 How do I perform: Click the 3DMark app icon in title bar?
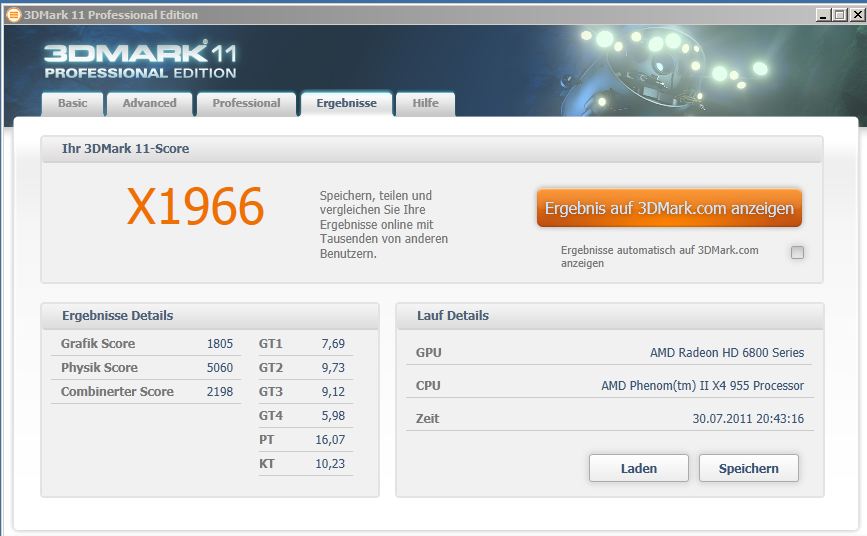[13, 14]
